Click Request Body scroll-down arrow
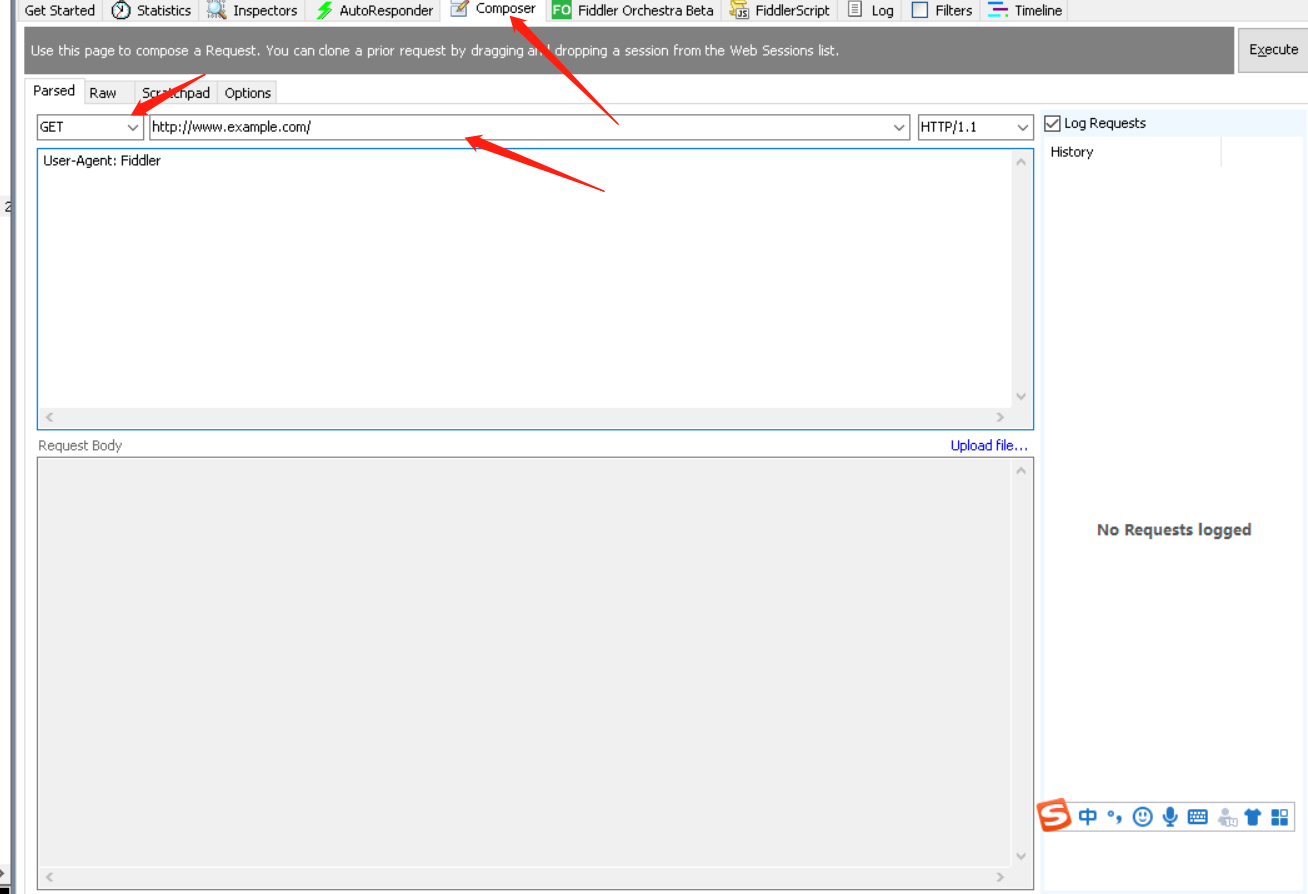 [x=1021, y=856]
